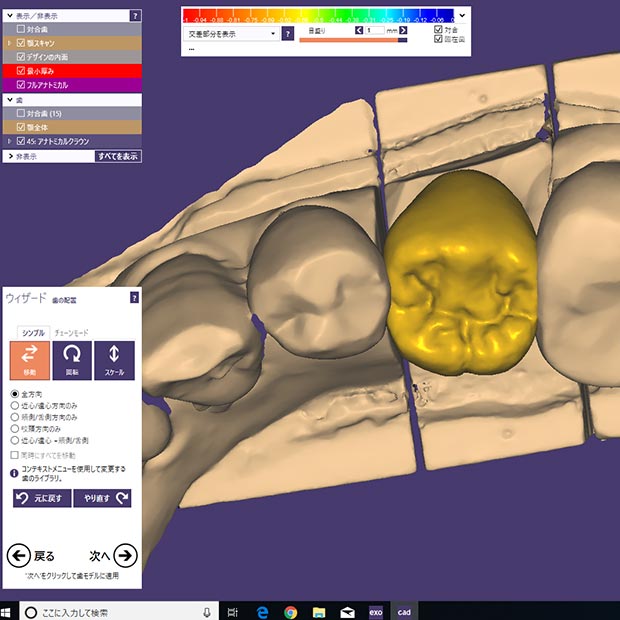Click the 元に戻す undo button
This screenshot has height=620, width=620.
pyautogui.click(x=40, y=498)
